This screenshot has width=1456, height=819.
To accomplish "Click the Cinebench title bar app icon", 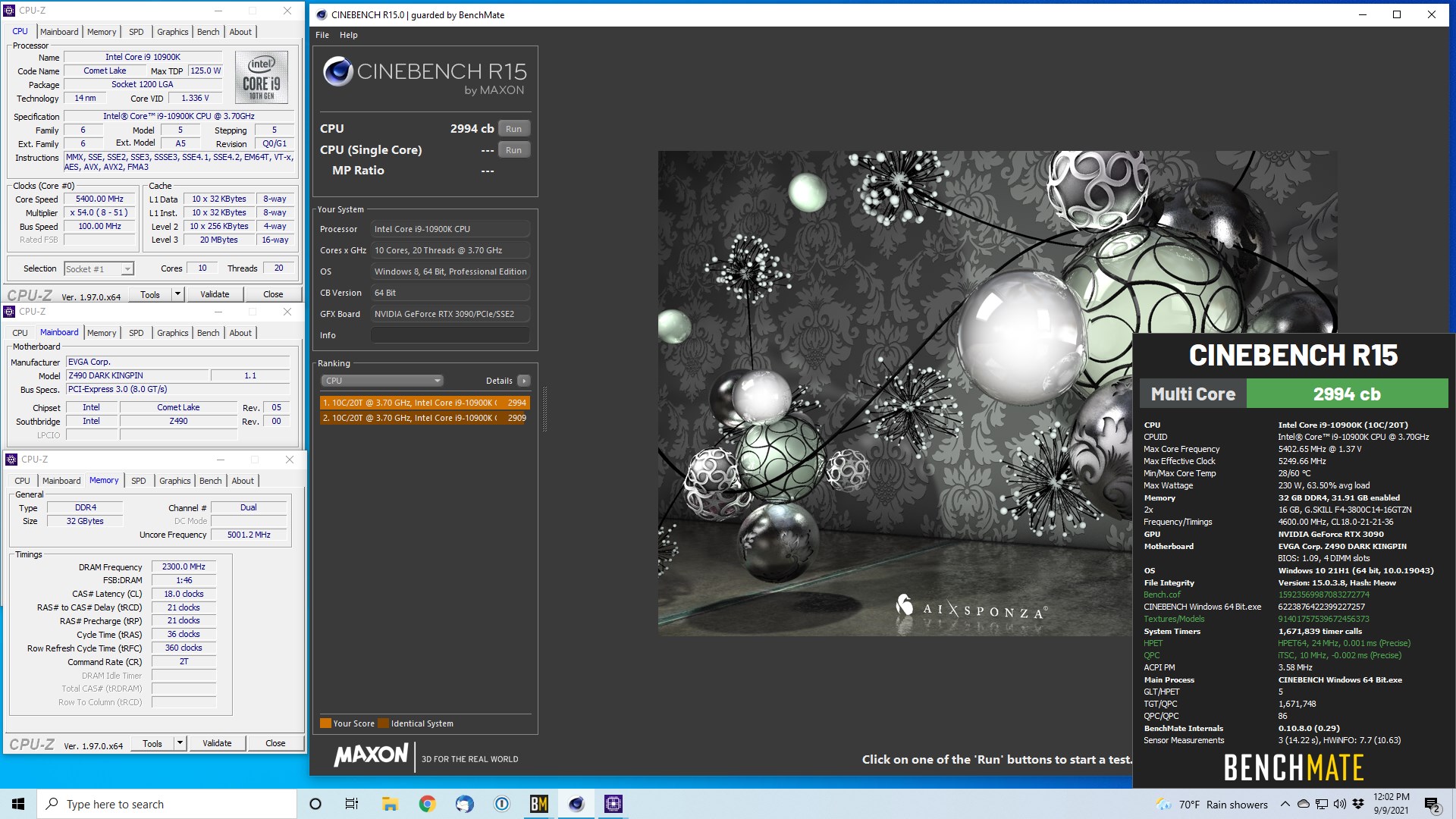I will 322,14.
